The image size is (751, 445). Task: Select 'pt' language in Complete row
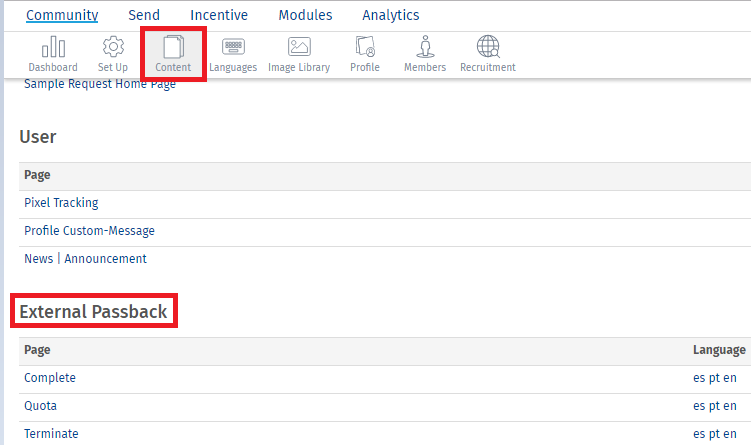click(714, 378)
